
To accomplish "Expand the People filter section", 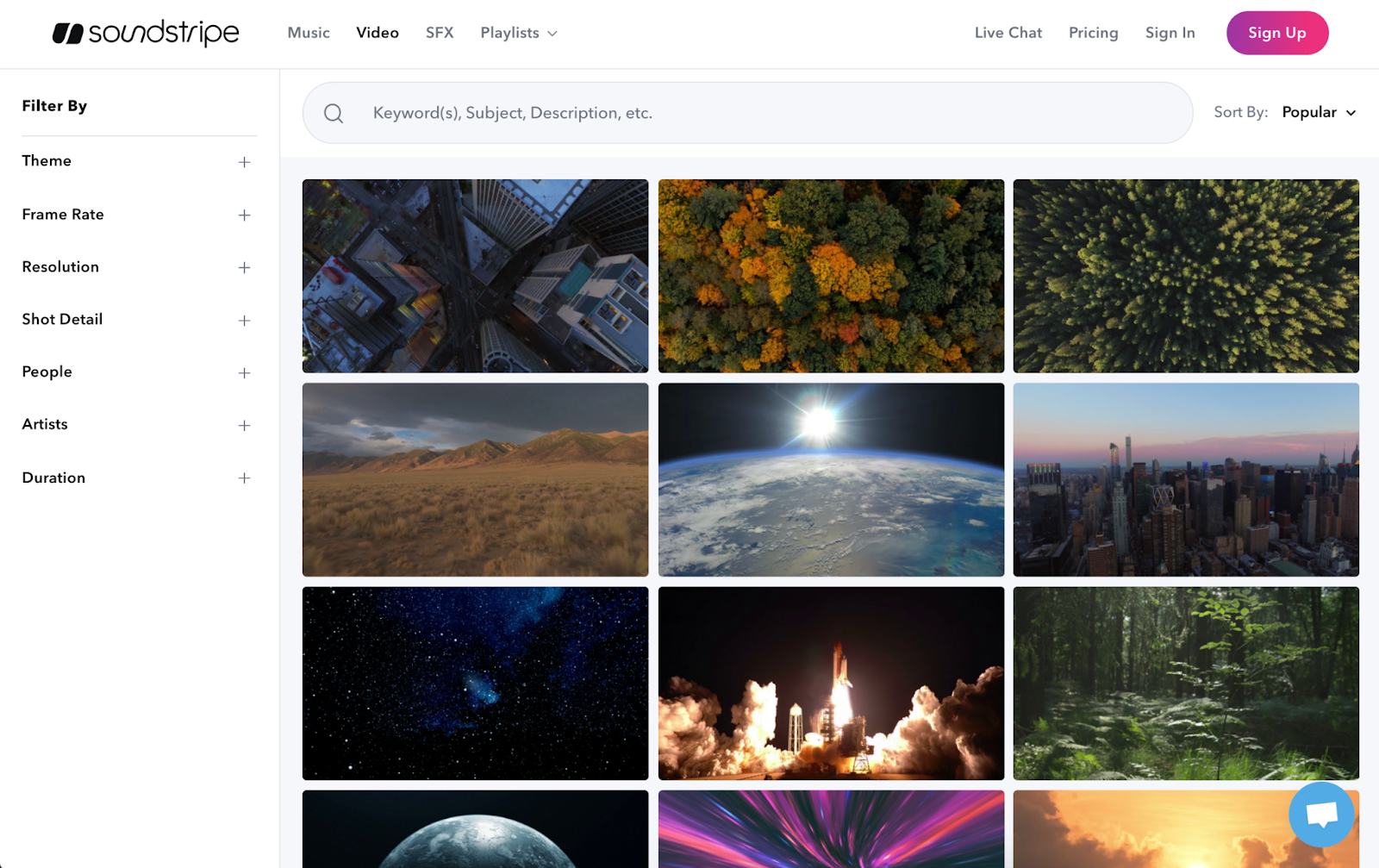I will point(245,372).
